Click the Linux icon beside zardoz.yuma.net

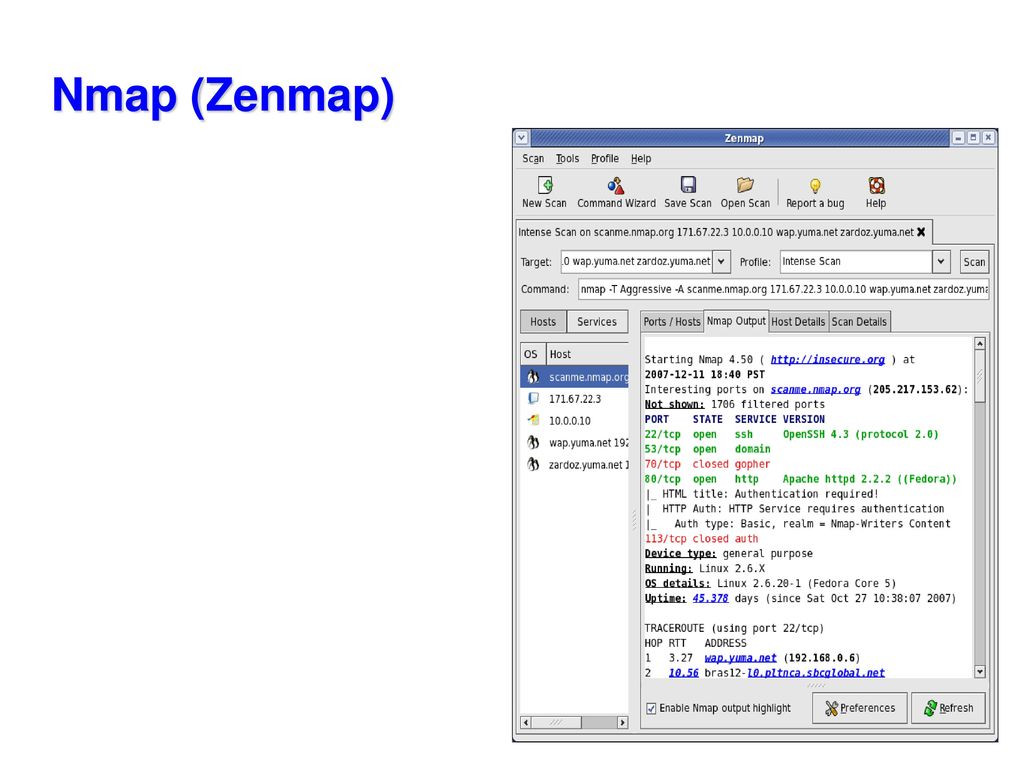(534, 464)
